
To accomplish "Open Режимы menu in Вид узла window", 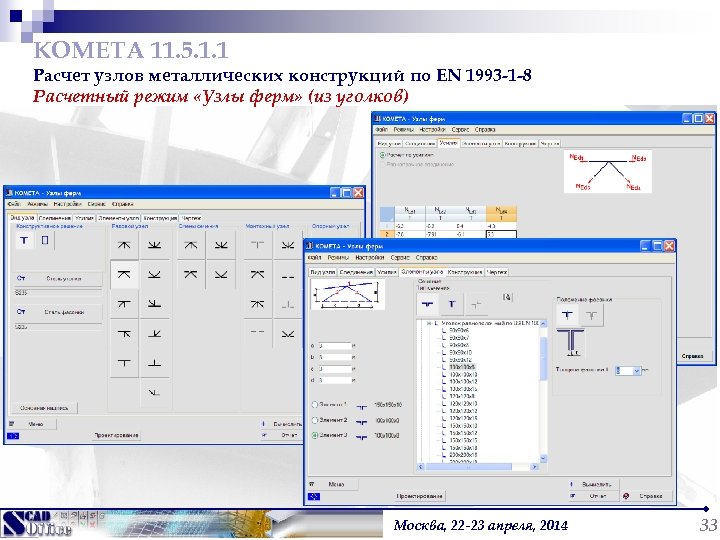I will 36,204.
